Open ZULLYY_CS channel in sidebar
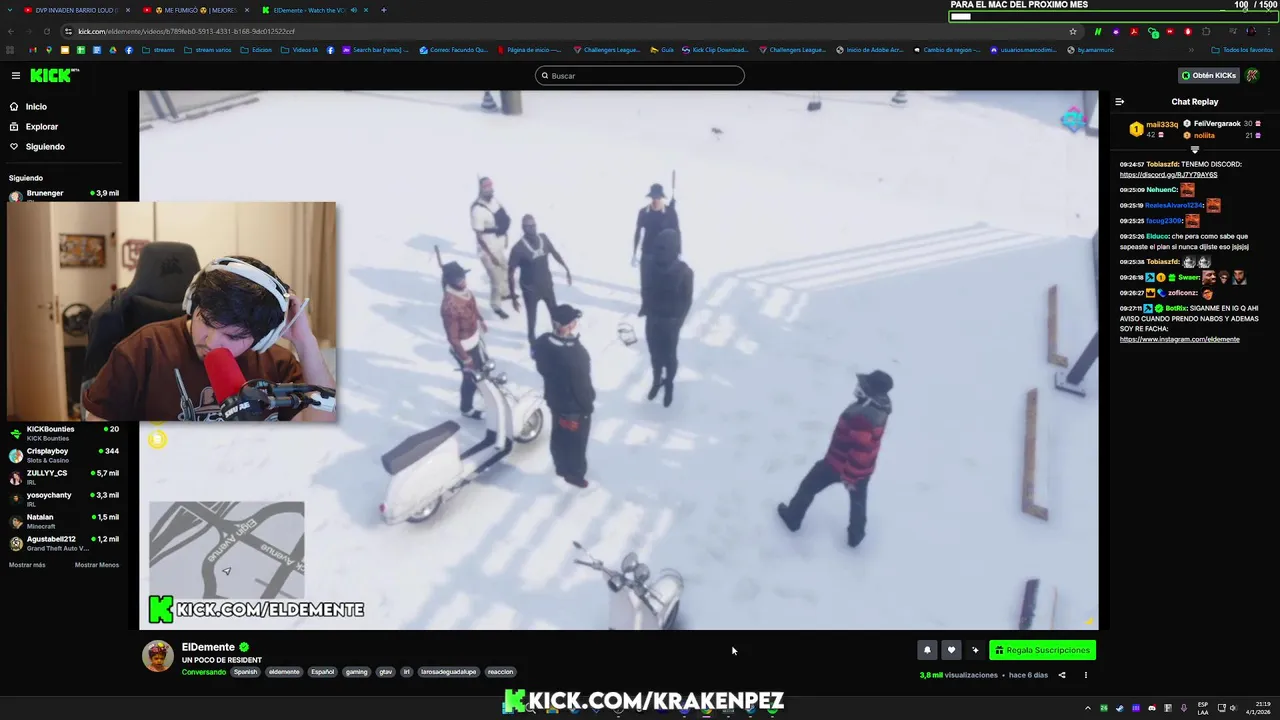The width and height of the screenshot is (1280, 720). coord(64,477)
